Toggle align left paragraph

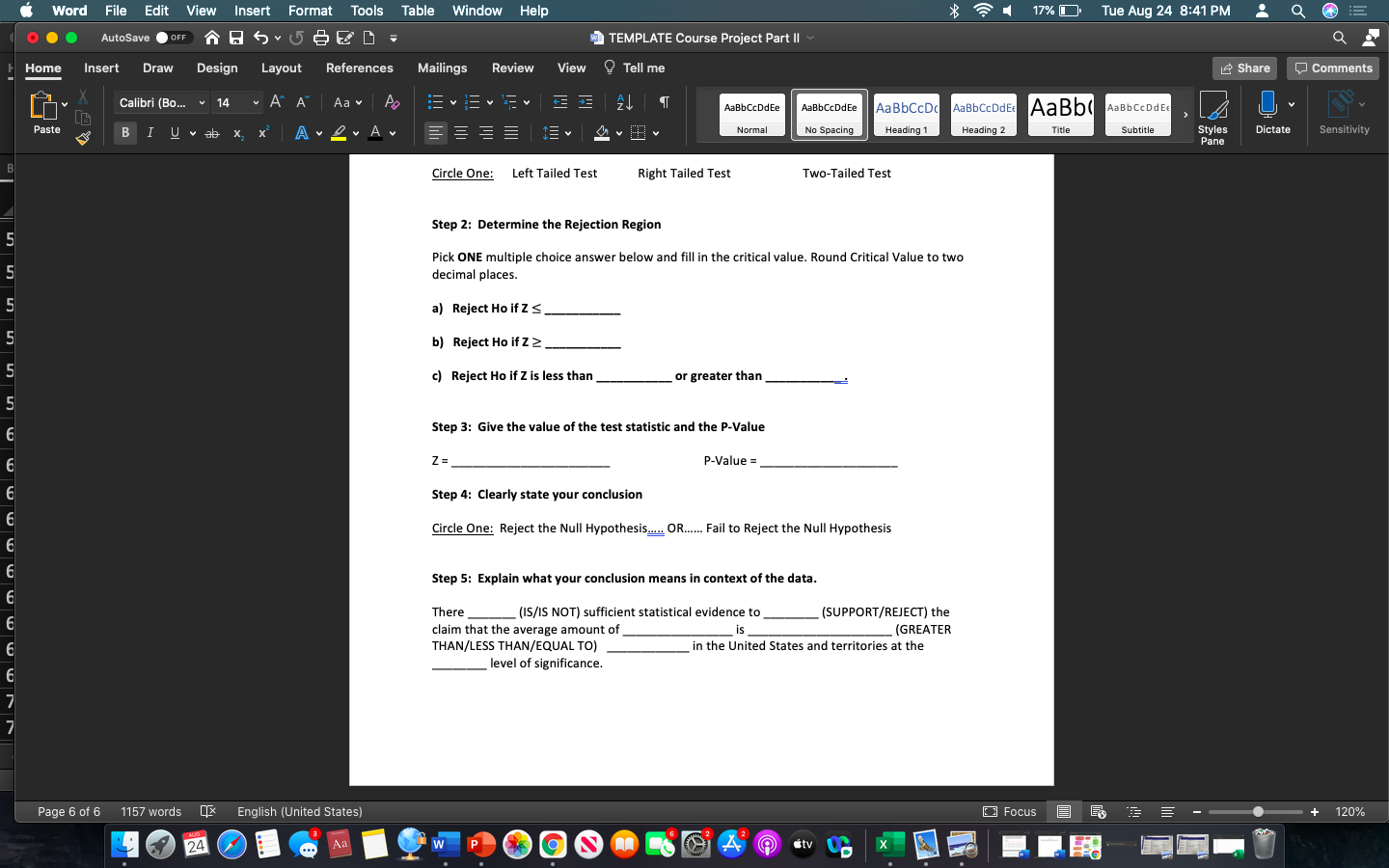click(436, 133)
